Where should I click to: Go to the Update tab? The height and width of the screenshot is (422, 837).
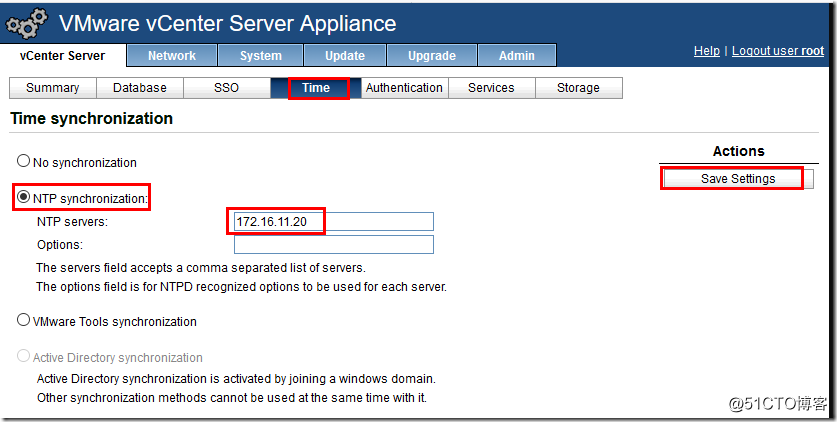click(345, 55)
